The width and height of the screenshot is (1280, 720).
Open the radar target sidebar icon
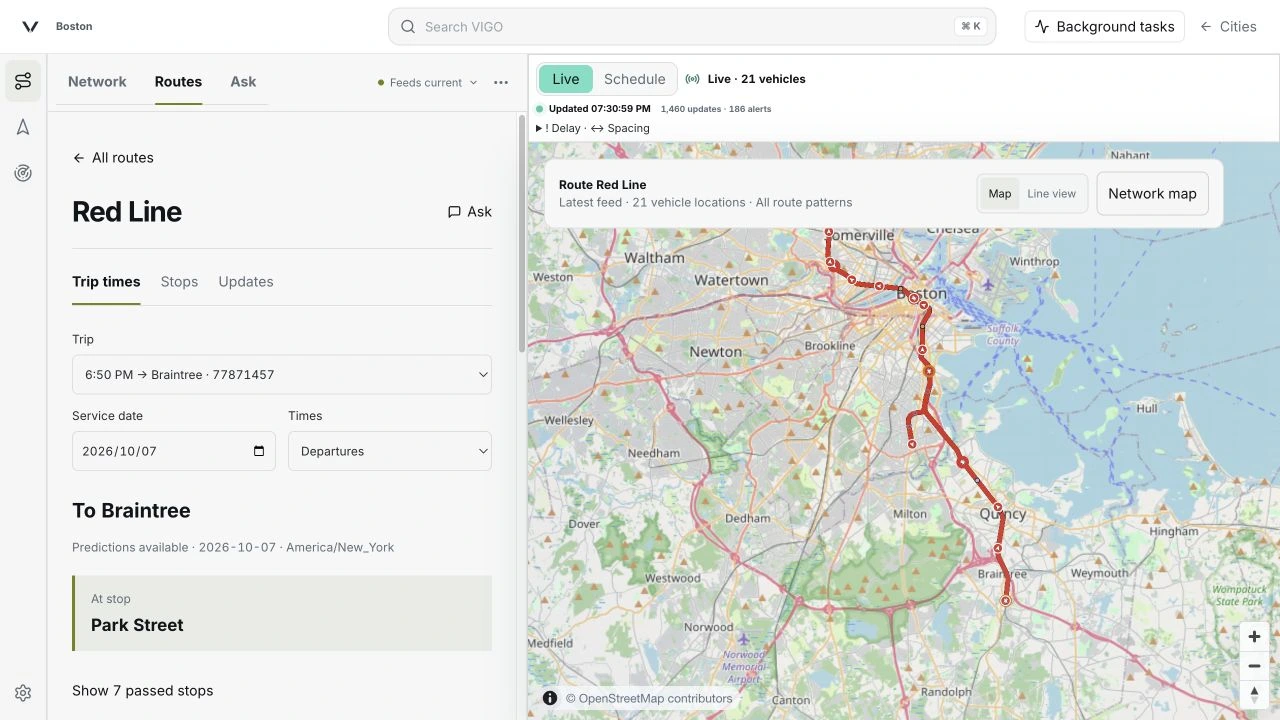(x=23, y=173)
